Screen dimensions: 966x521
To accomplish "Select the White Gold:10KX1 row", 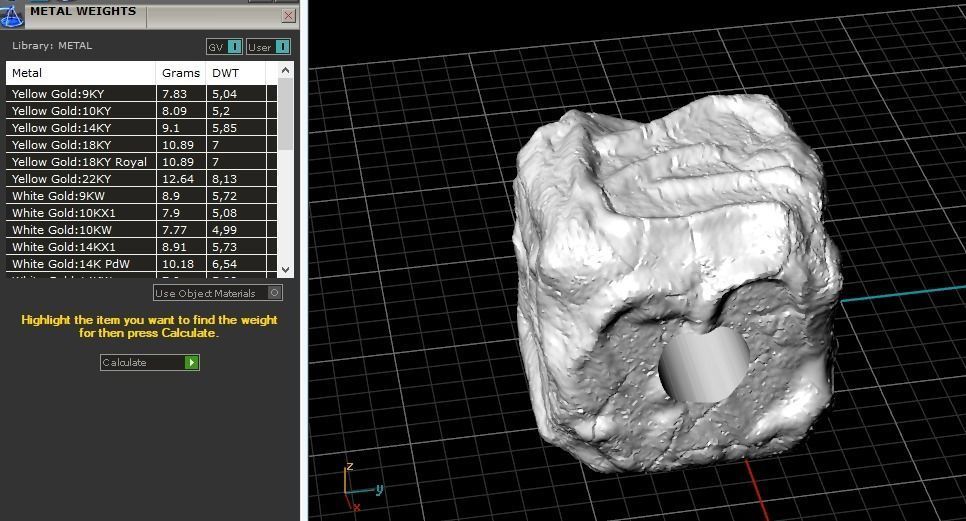I will click(x=142, y=213).
